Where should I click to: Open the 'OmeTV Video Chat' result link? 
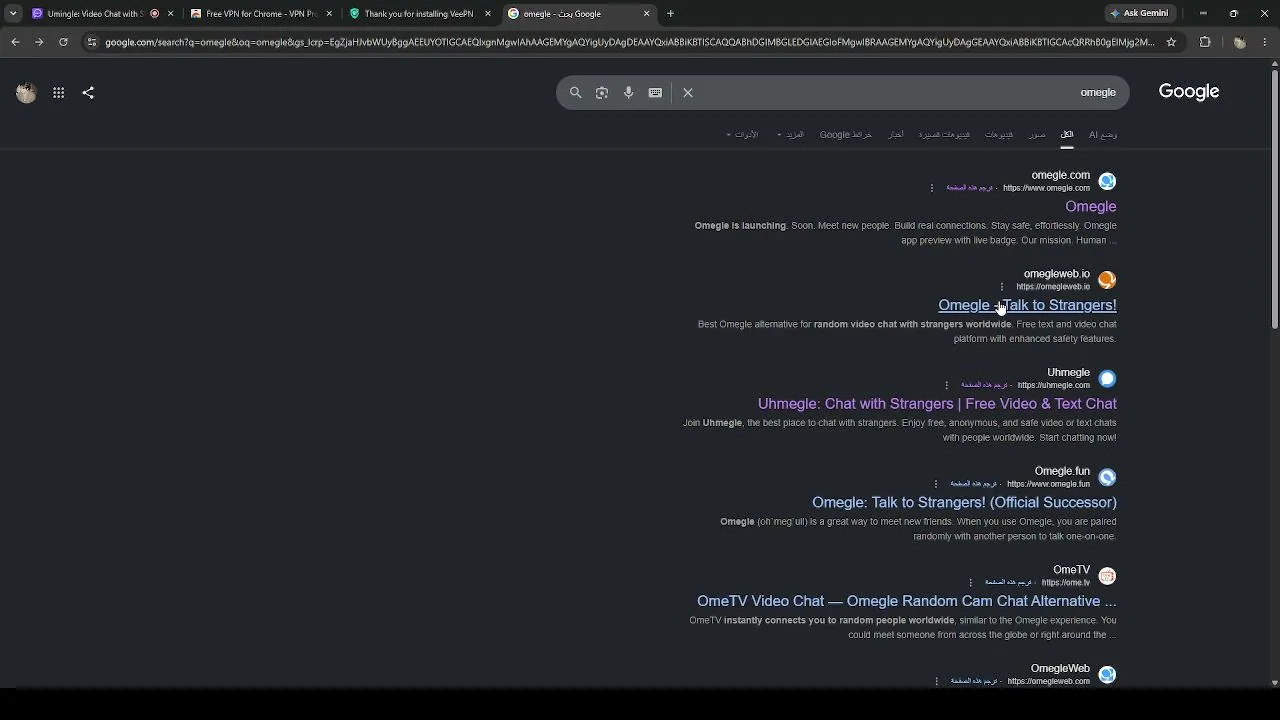pos(907,601)
